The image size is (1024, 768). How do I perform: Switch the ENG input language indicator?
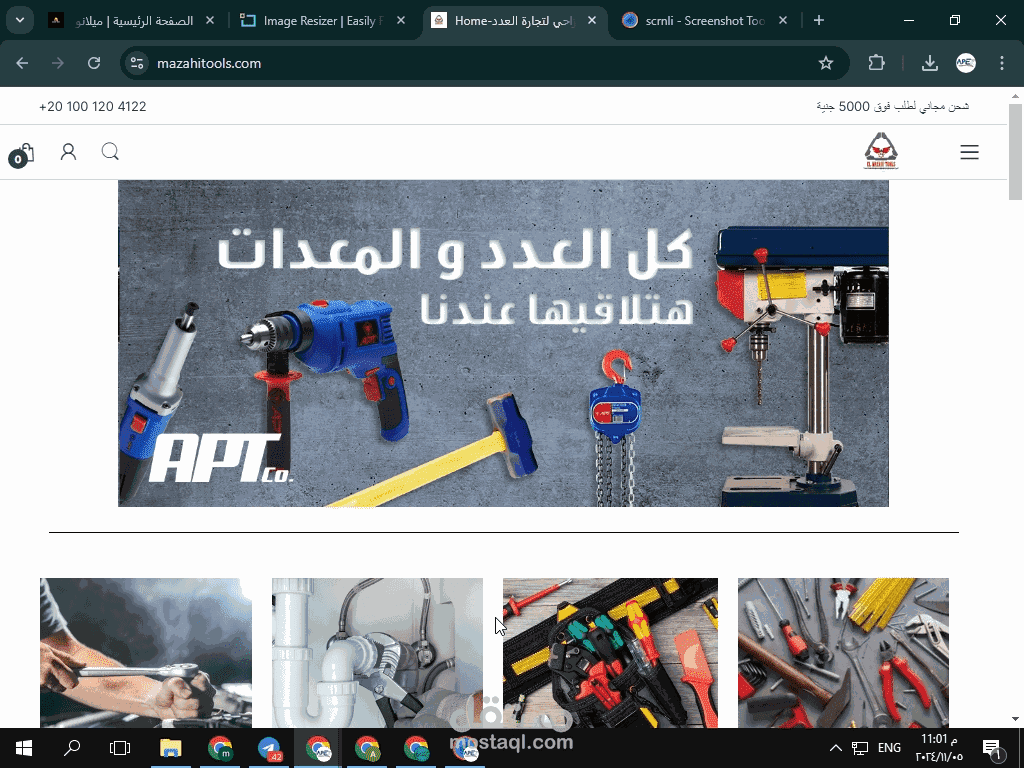point(889,748)
